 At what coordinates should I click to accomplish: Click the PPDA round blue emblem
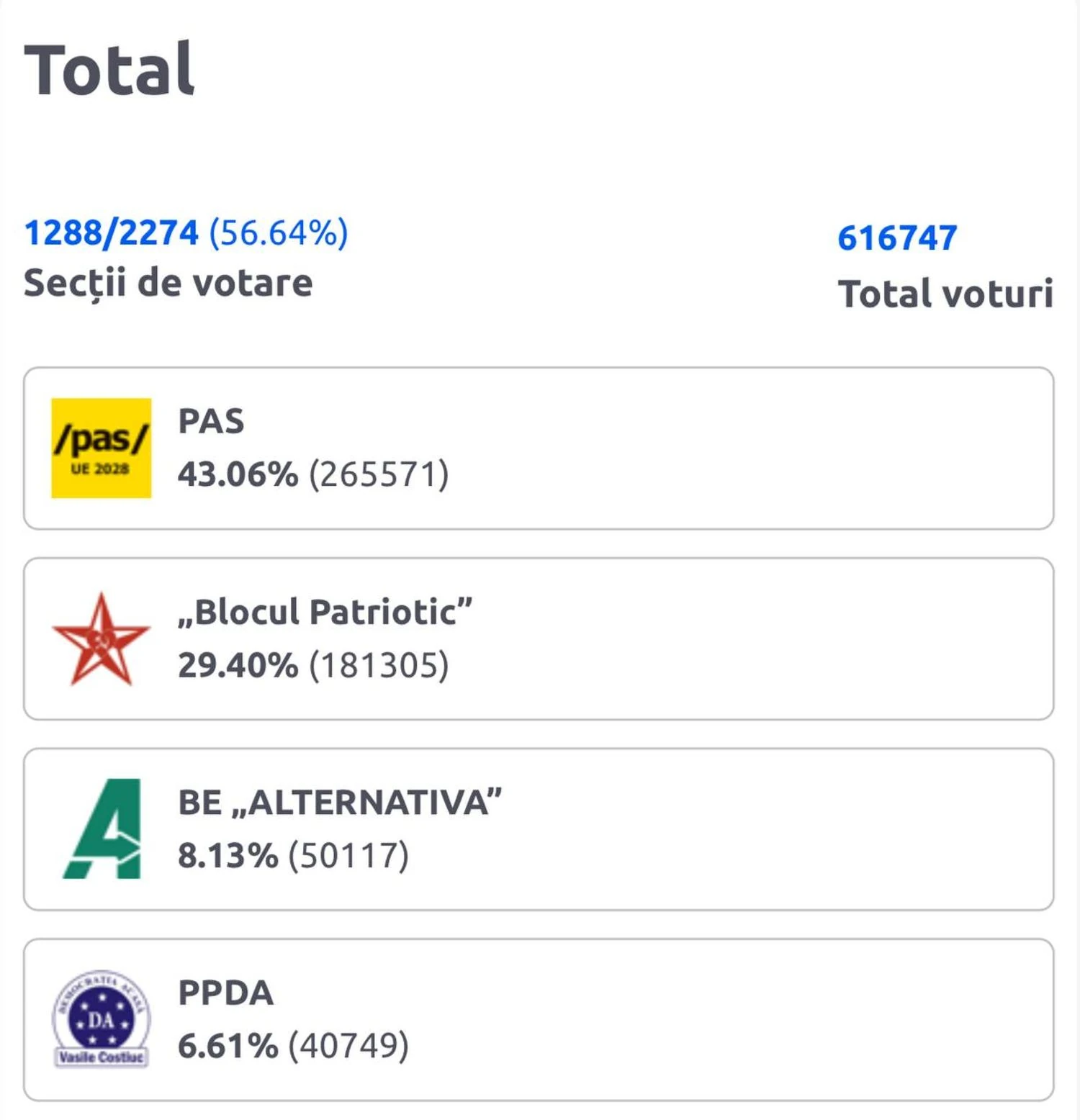tap(101, 1019)
